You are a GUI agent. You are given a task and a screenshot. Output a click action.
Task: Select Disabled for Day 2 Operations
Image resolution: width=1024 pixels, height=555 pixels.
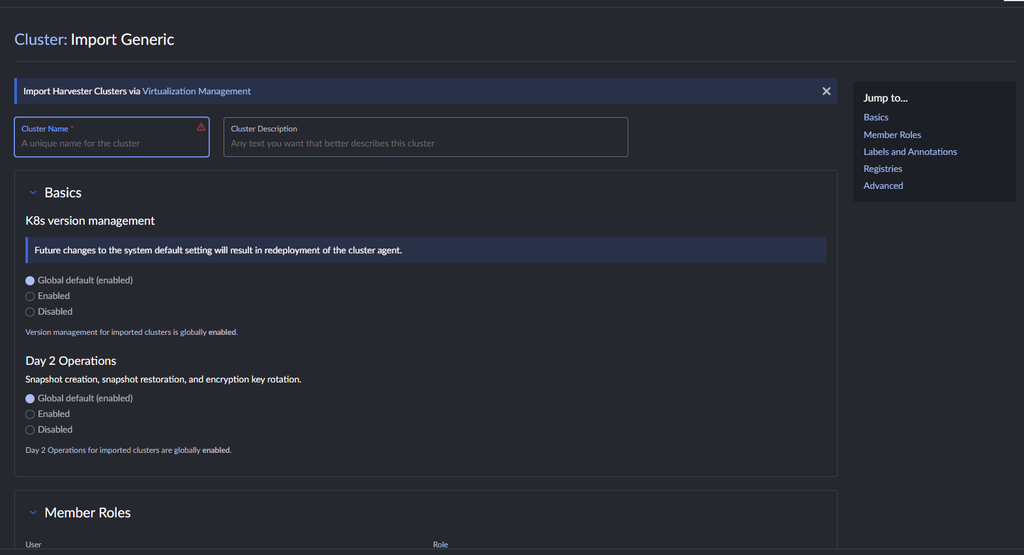tap(30, 430)
